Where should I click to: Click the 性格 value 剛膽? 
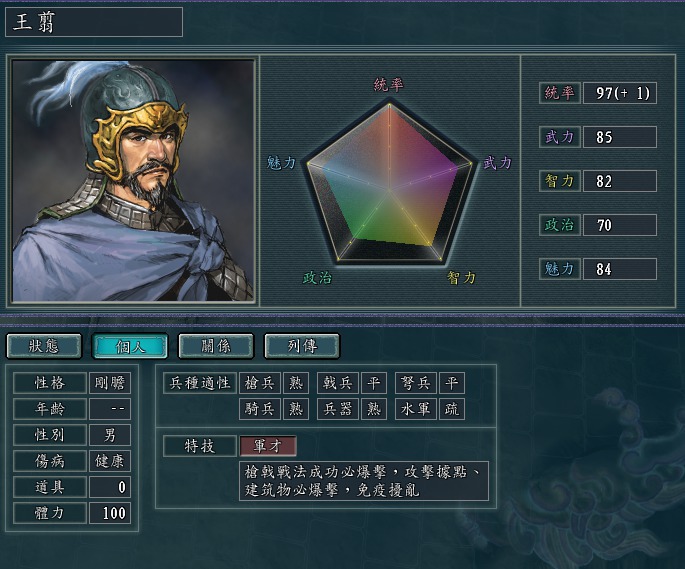(110, 383)
